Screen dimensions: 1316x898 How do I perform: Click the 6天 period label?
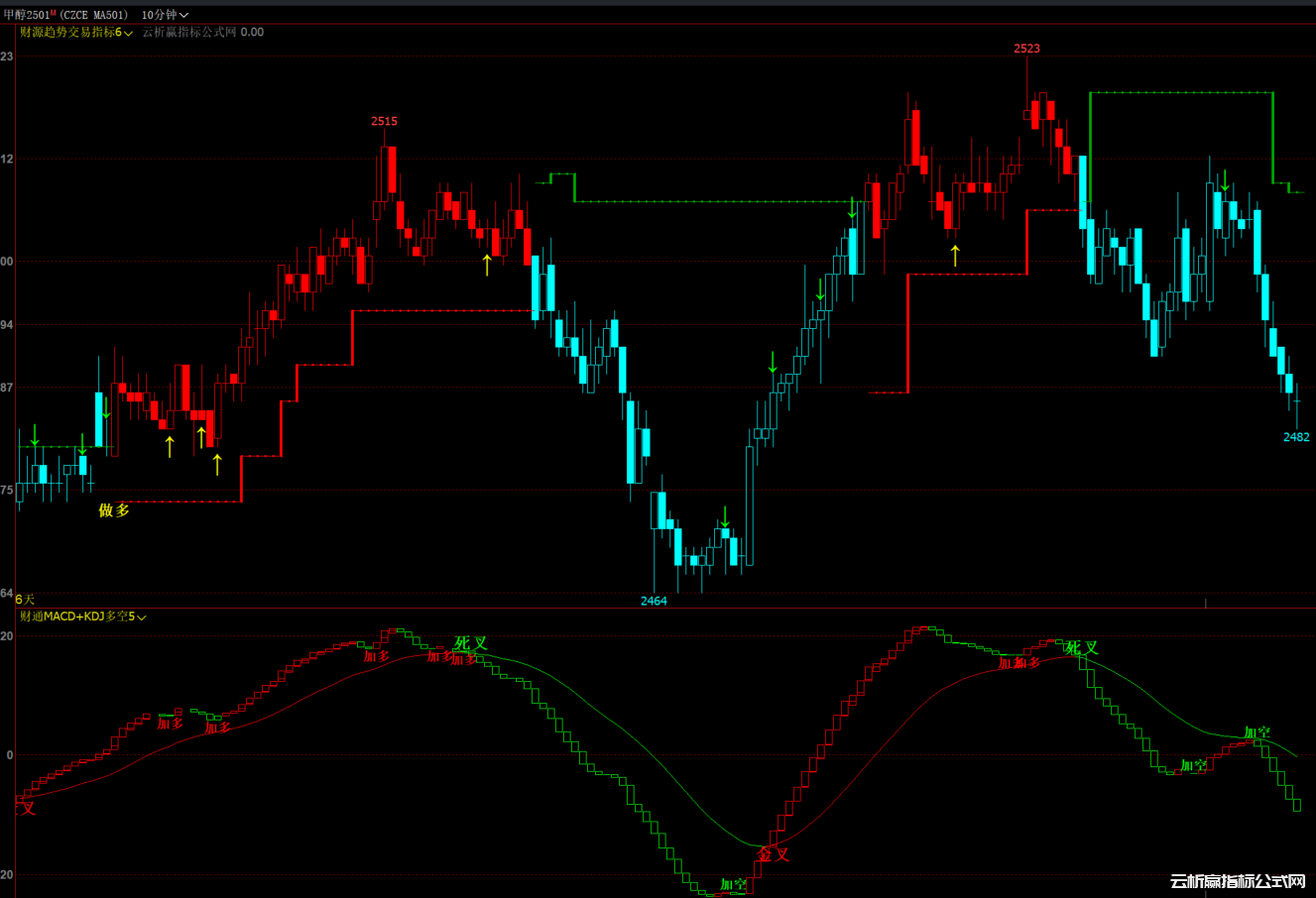pyautogui.click(x=25, y=600)
